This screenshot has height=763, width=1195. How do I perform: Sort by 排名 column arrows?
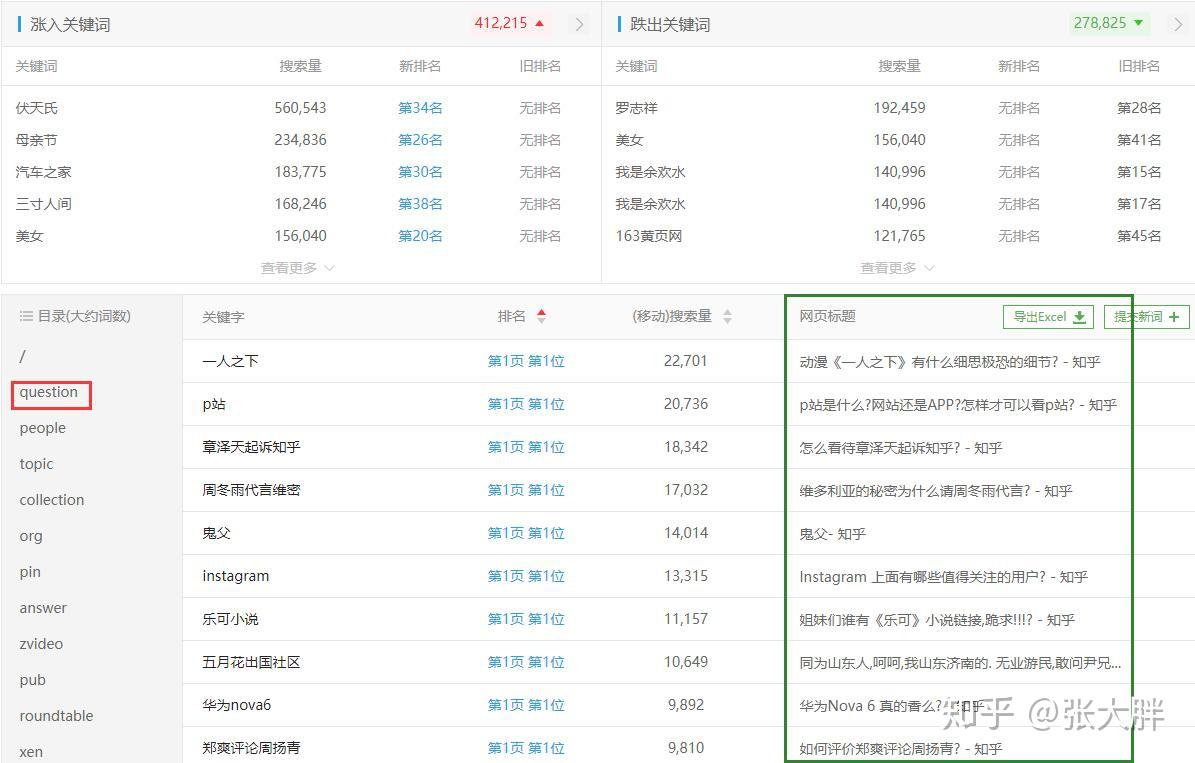click(541, 316)
